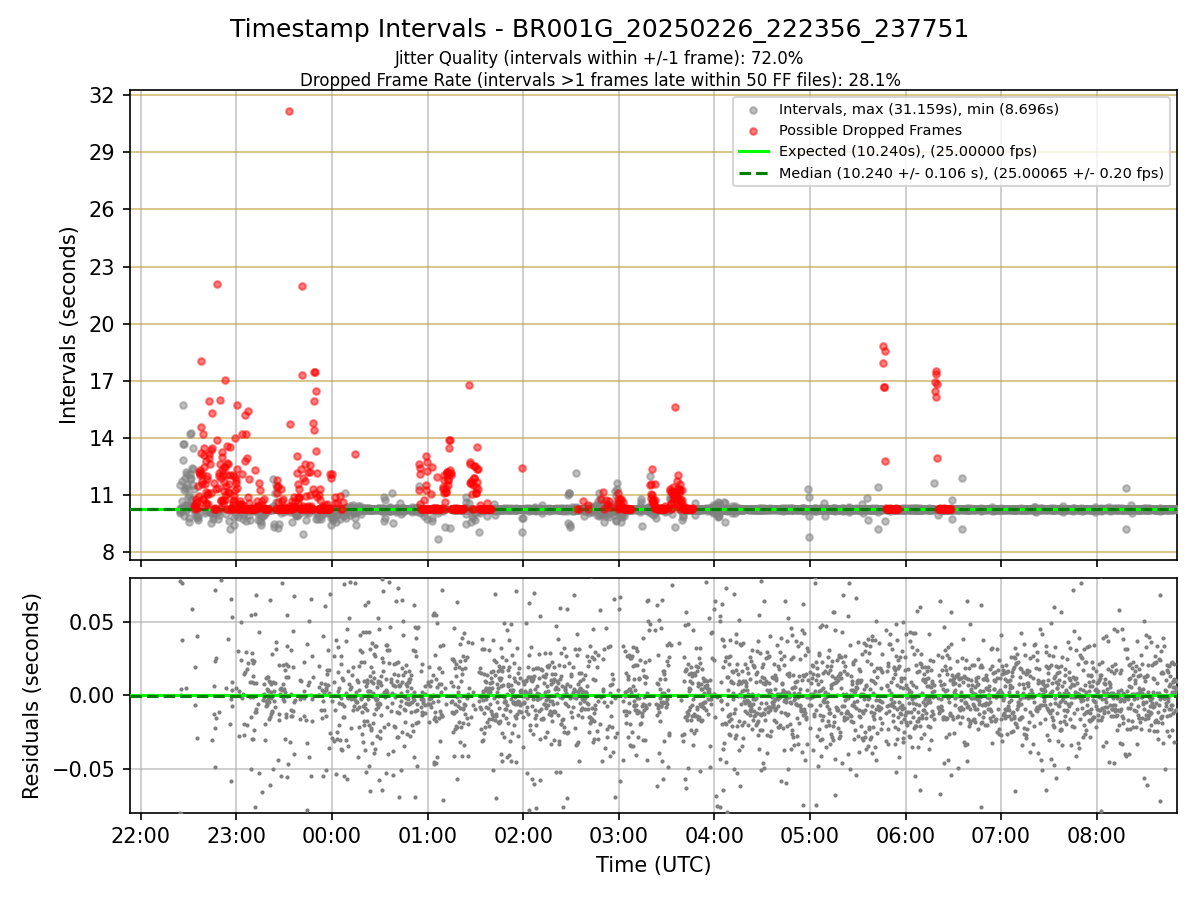
Task: Click the x-axis tick label '07:00'
Action: pyautogui.click(x=1001, y=836)
